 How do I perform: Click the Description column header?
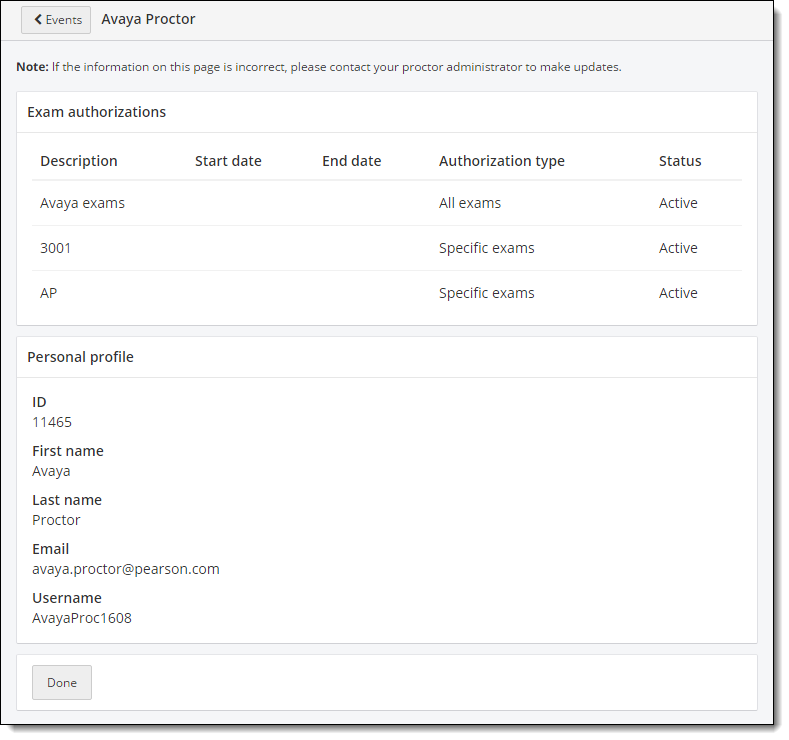79,161
